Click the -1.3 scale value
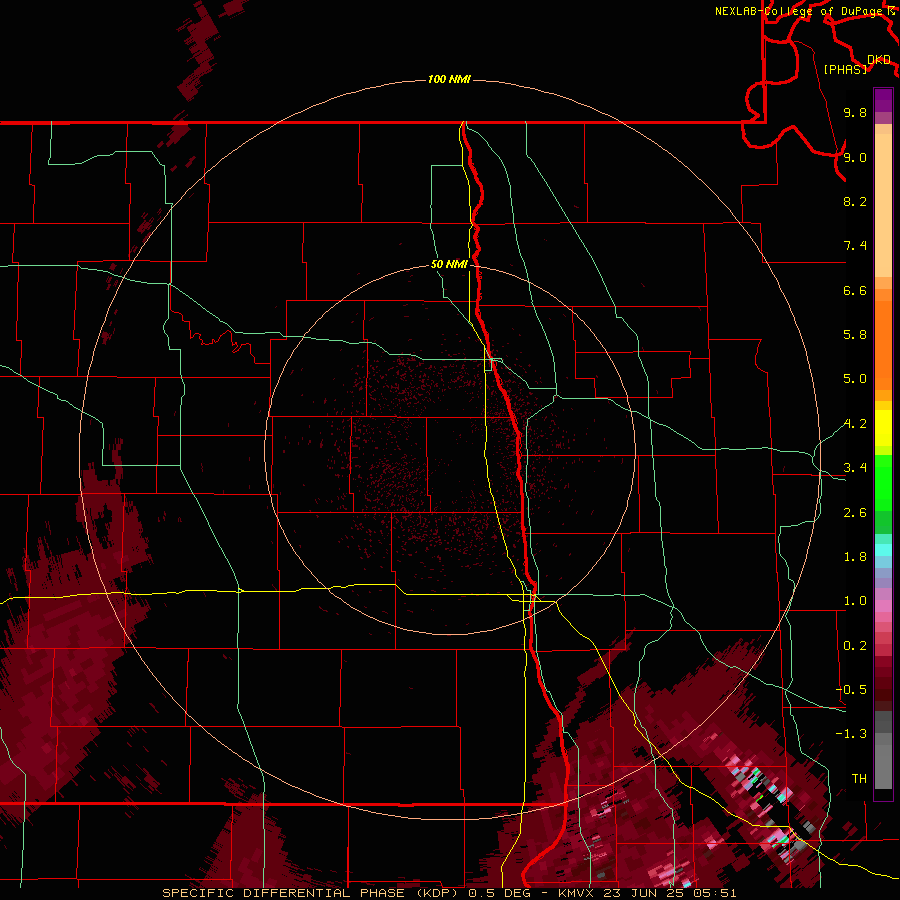The width and height of the screenshot is (900, 900). pyautogui.click(x=851, y=734)
